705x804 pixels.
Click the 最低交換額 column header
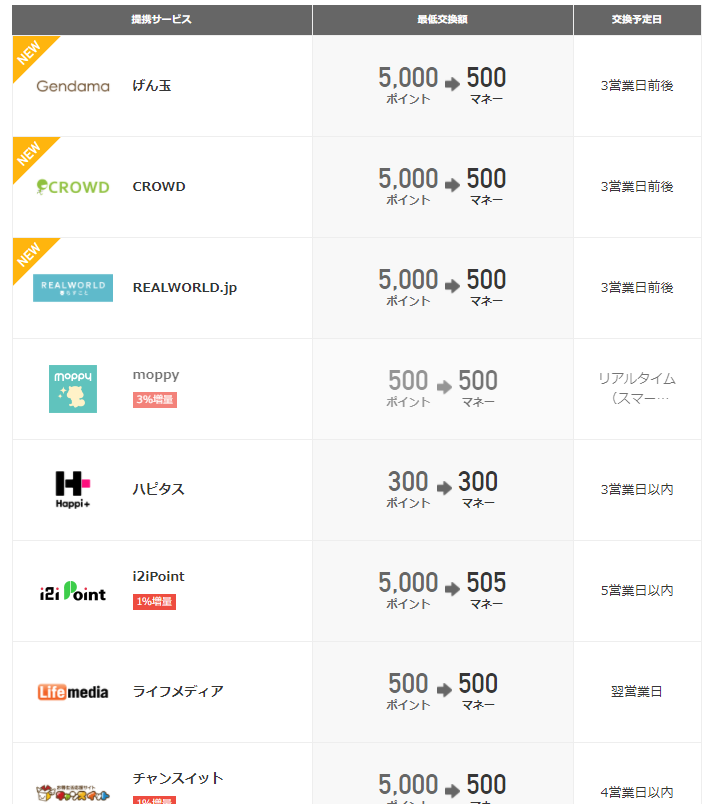(442, 20)
